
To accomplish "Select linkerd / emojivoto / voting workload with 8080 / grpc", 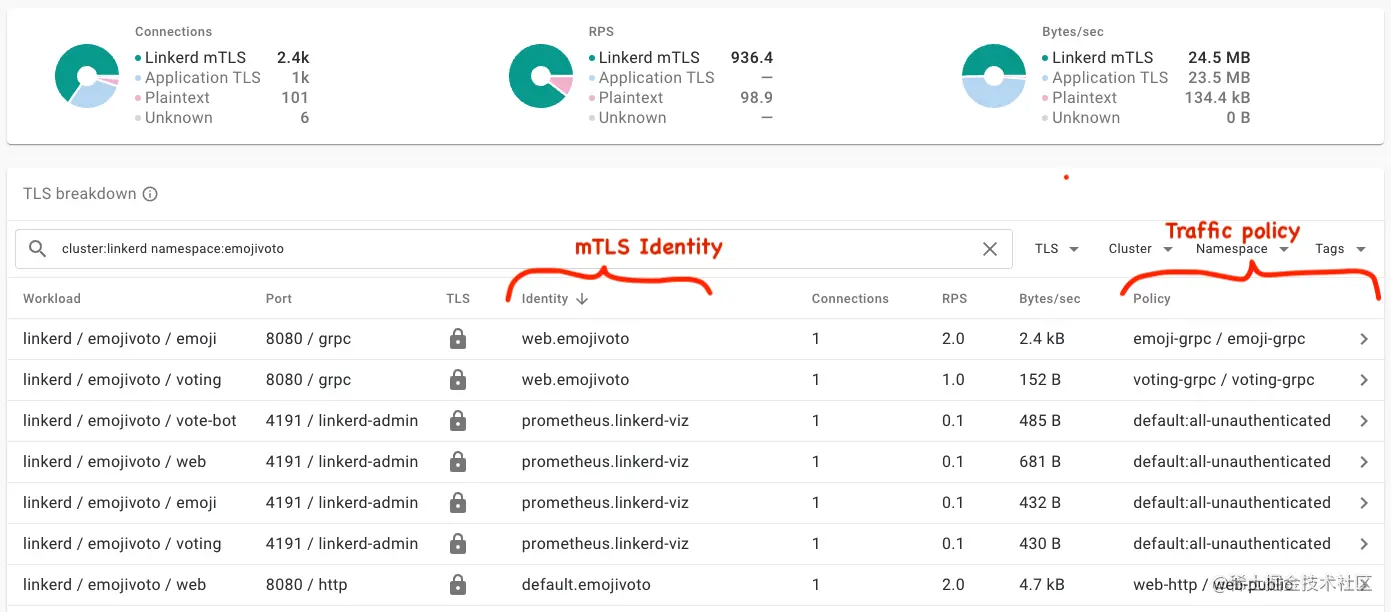I will pos(122,380).
